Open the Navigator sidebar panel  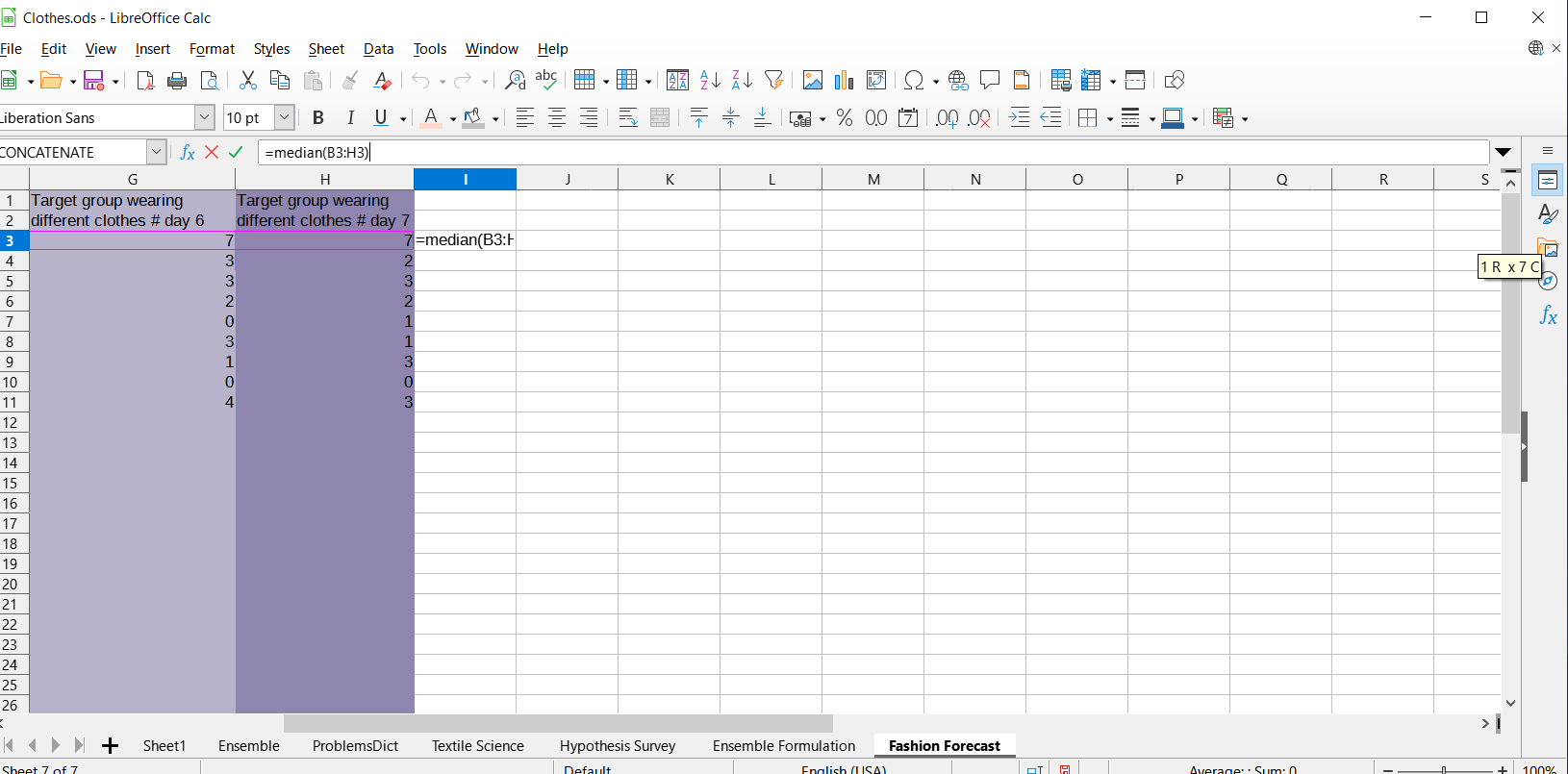tap(1548, 281)
